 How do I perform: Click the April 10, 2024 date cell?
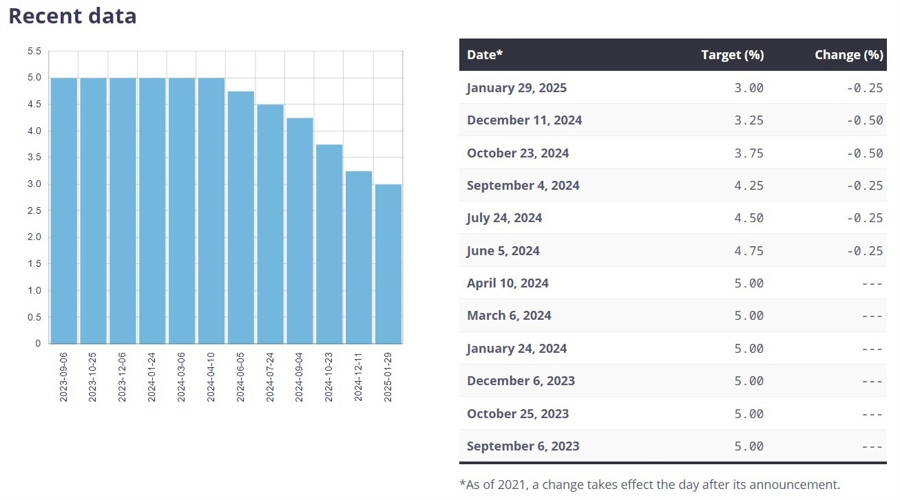(x=507, y=283)
